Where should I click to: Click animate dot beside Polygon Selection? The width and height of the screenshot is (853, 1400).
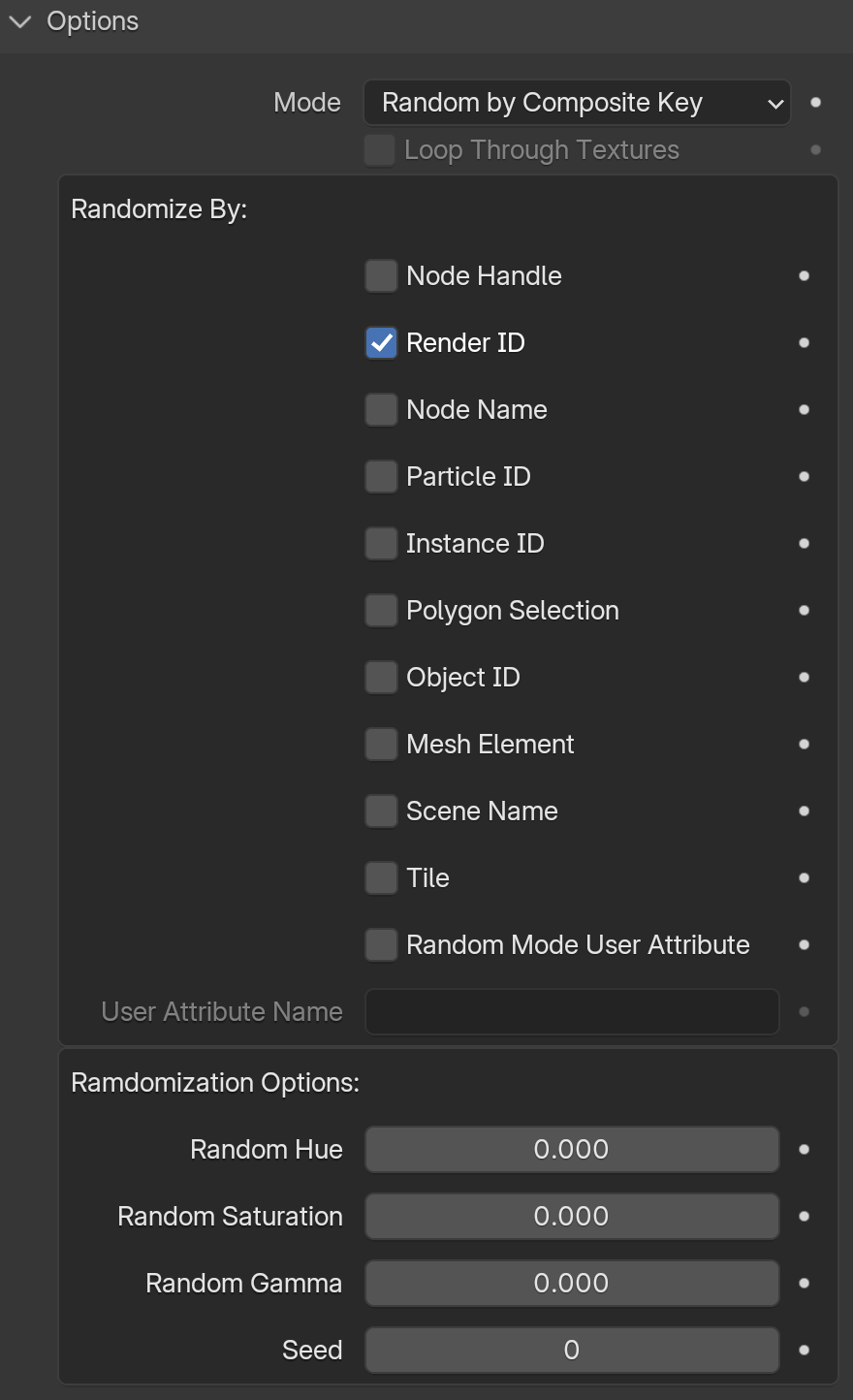pos(804,611)
